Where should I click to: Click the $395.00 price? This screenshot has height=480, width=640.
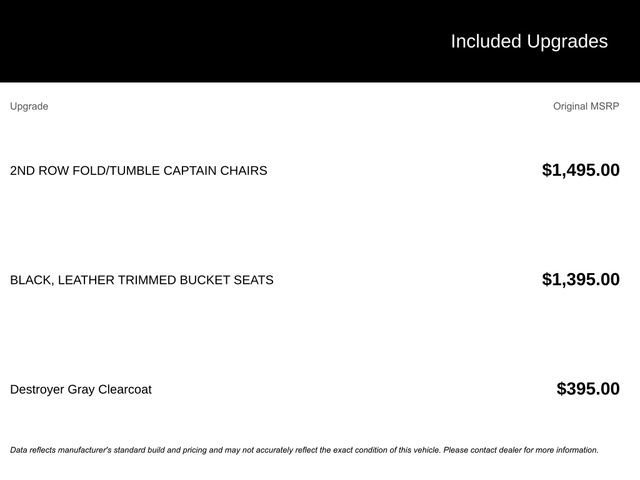588,389
